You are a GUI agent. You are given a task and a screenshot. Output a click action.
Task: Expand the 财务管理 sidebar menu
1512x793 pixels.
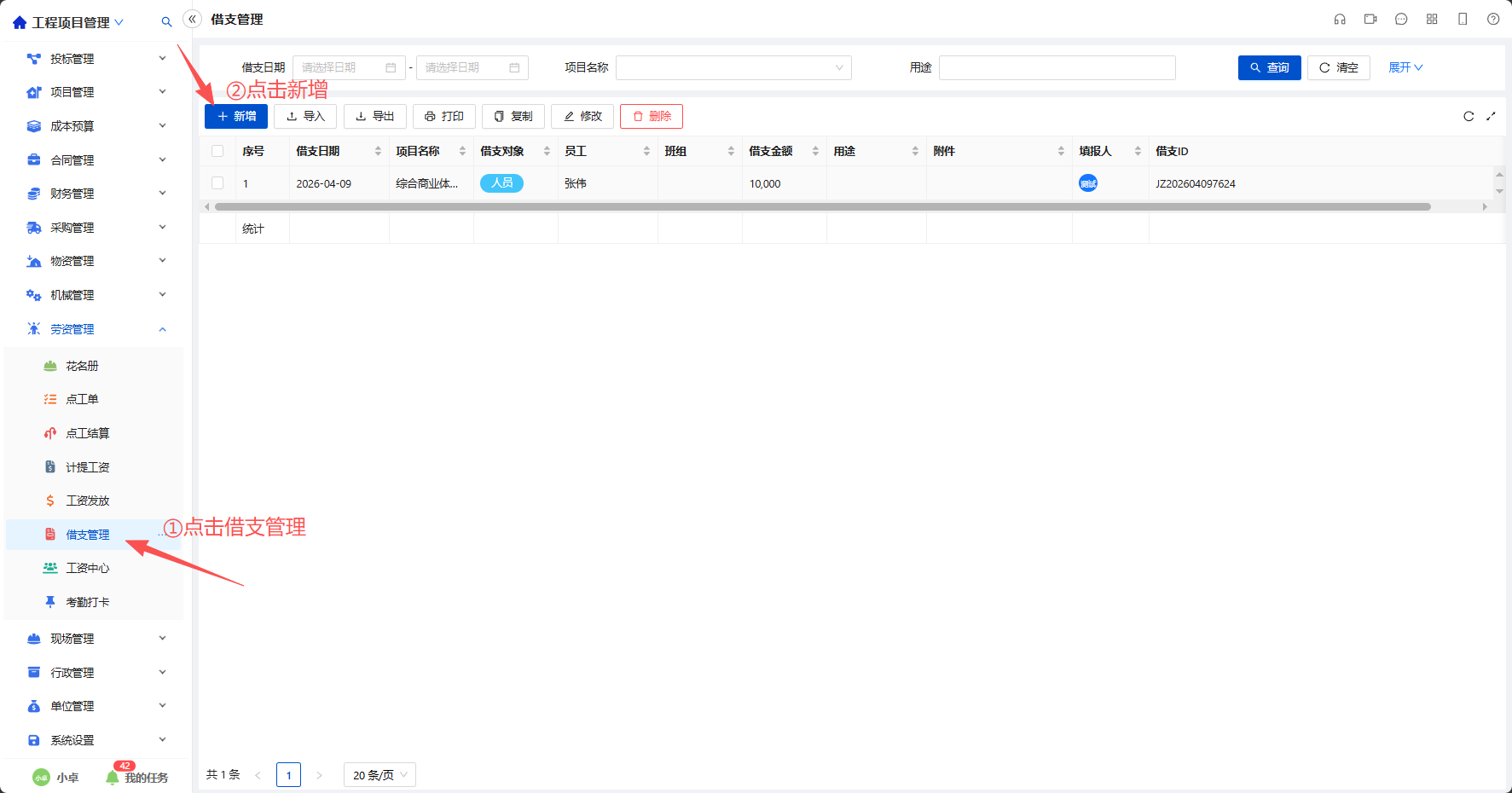click(x=96, y=194)
